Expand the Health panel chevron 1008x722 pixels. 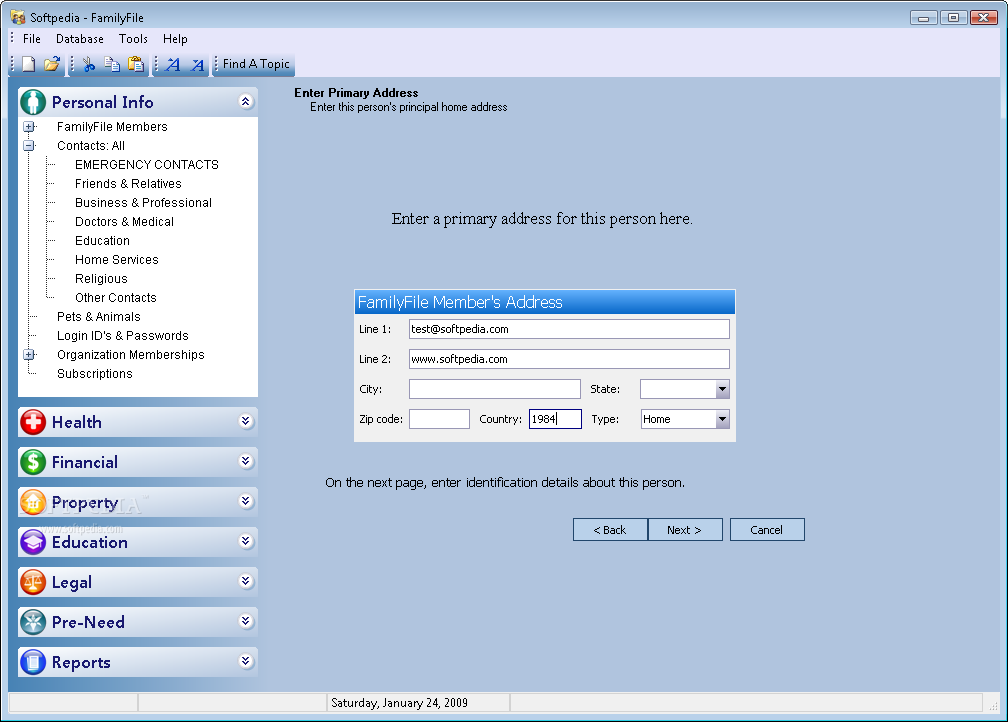coord(246,421)
